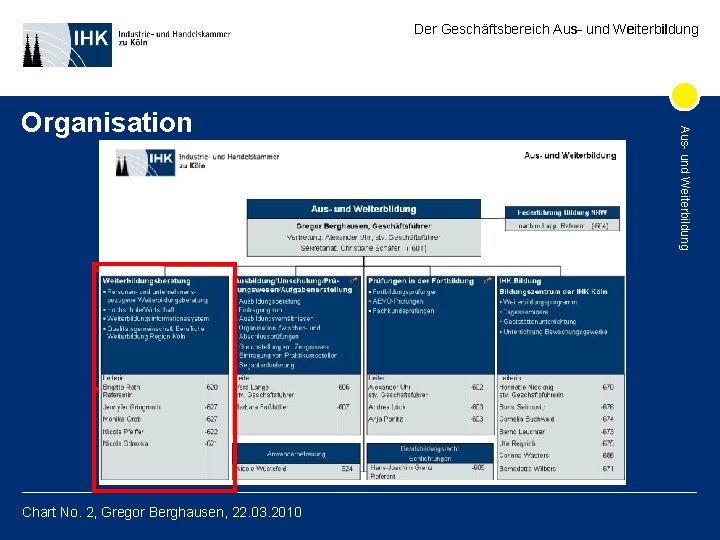Click the 'IHK.Bildung' column heading

[x=520, y=281]
